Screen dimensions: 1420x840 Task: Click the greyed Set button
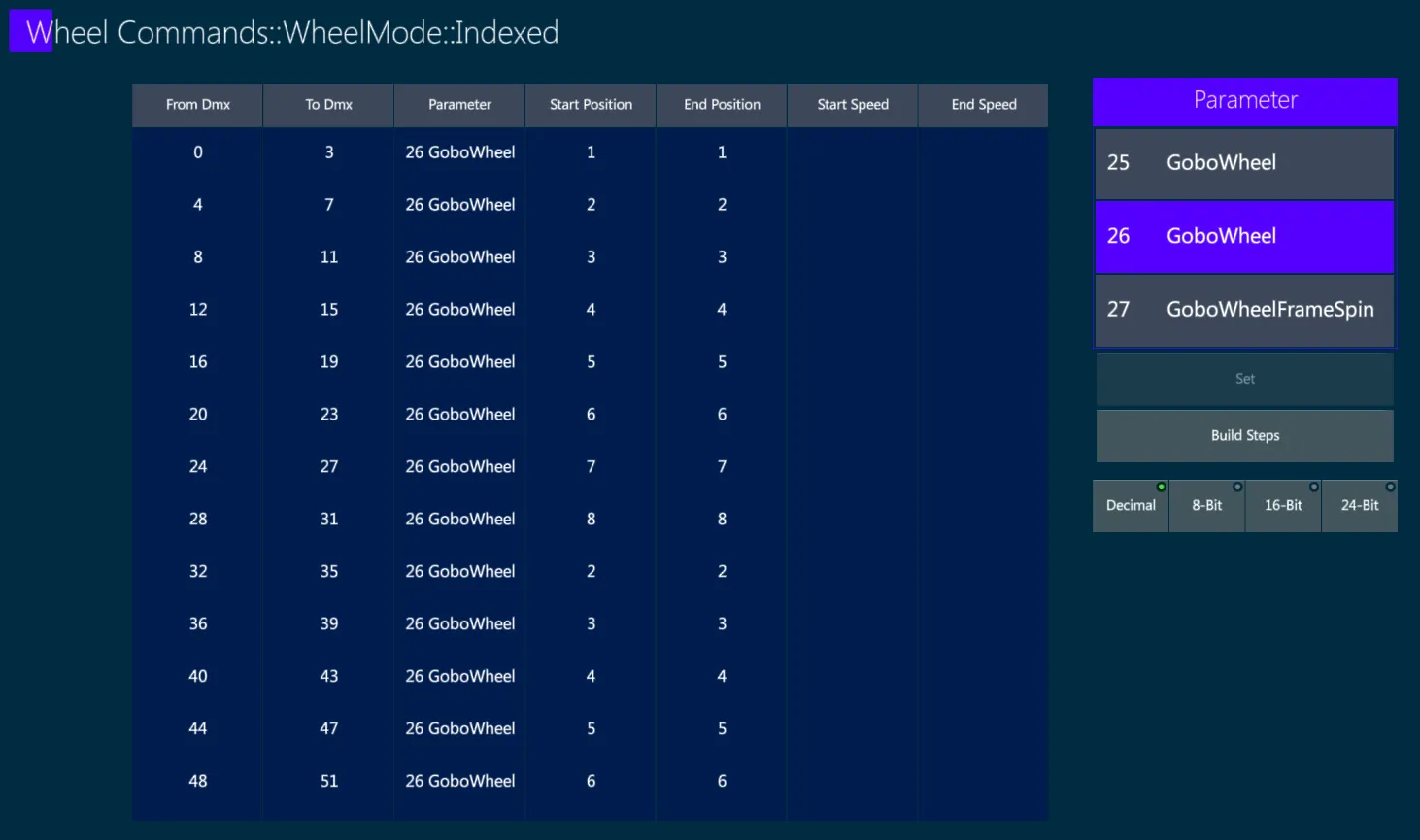pos(1245,379)
